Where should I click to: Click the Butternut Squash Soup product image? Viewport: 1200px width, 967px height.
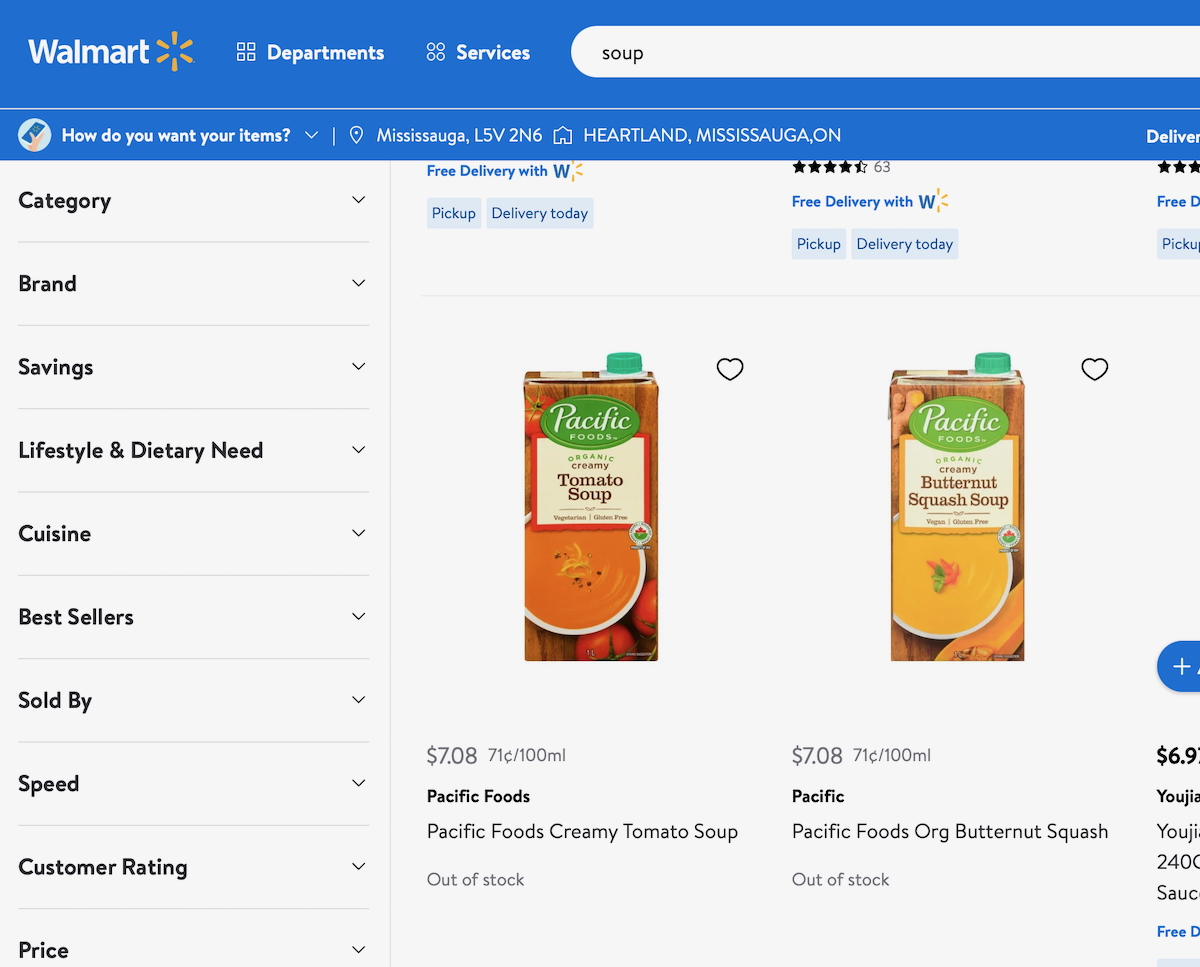click(x=956, y=507)
